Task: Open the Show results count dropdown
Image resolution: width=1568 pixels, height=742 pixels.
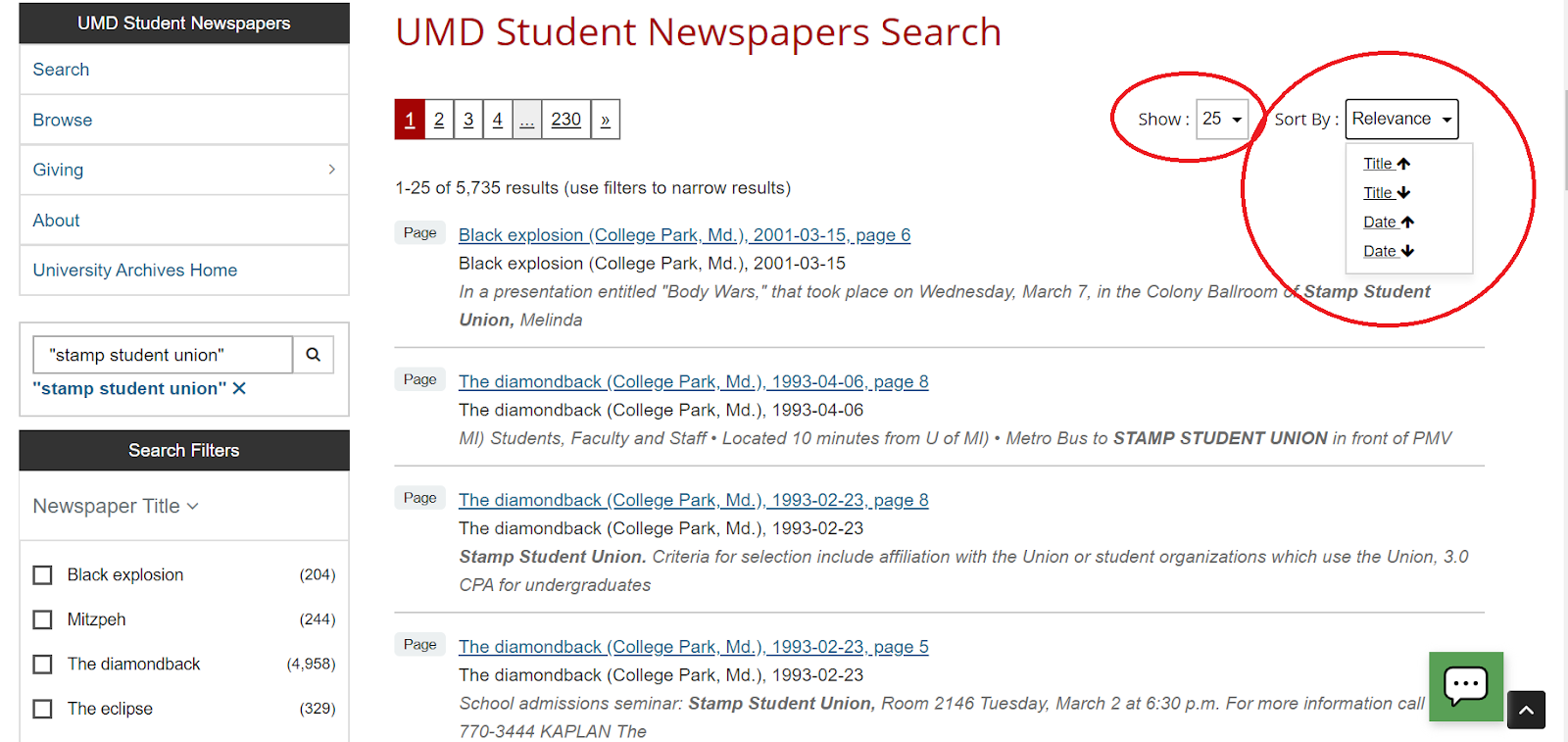Action: point(1222,119)
